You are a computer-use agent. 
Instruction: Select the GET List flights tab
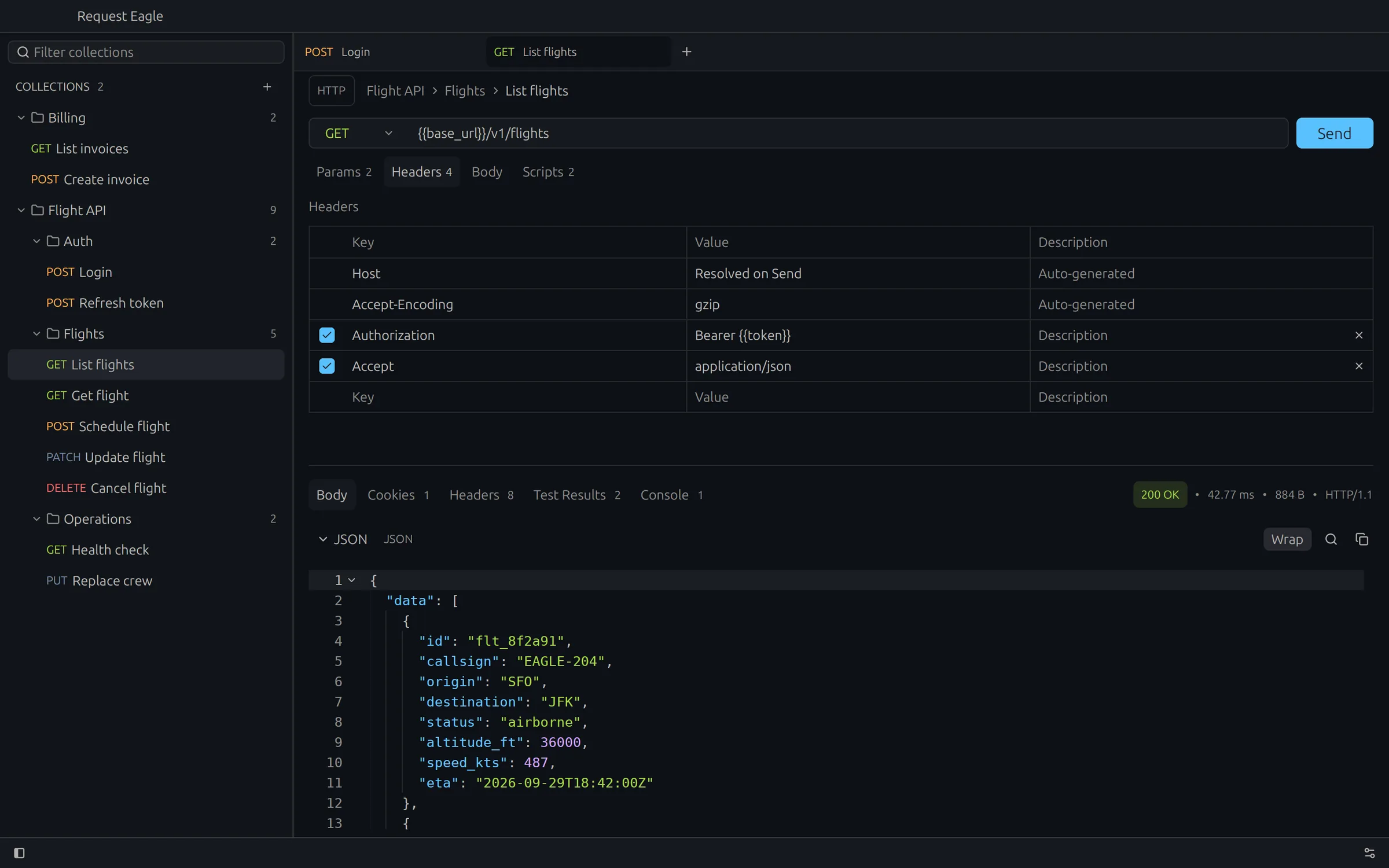coord(579,52)
